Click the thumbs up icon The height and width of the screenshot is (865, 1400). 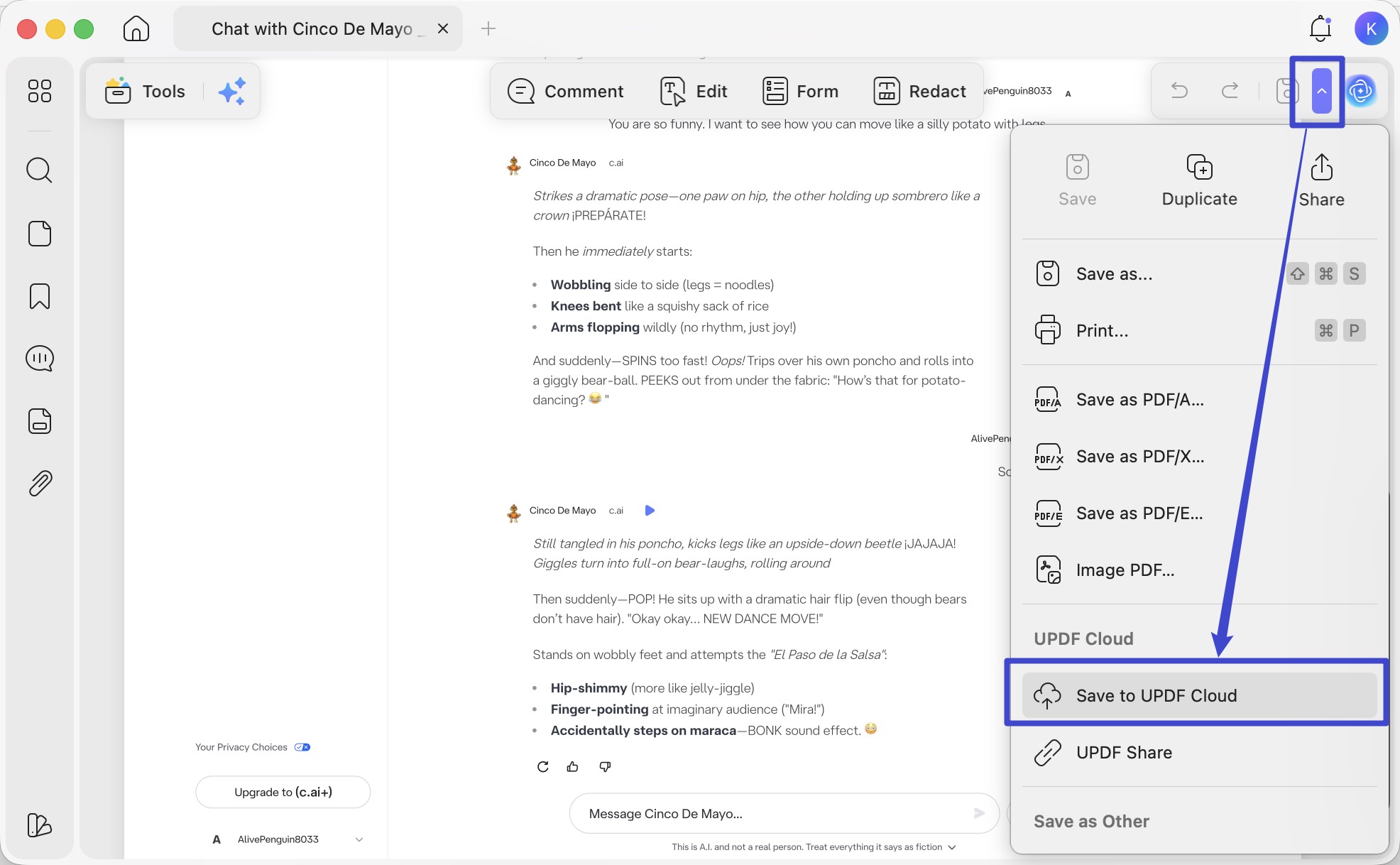point(572,766)
